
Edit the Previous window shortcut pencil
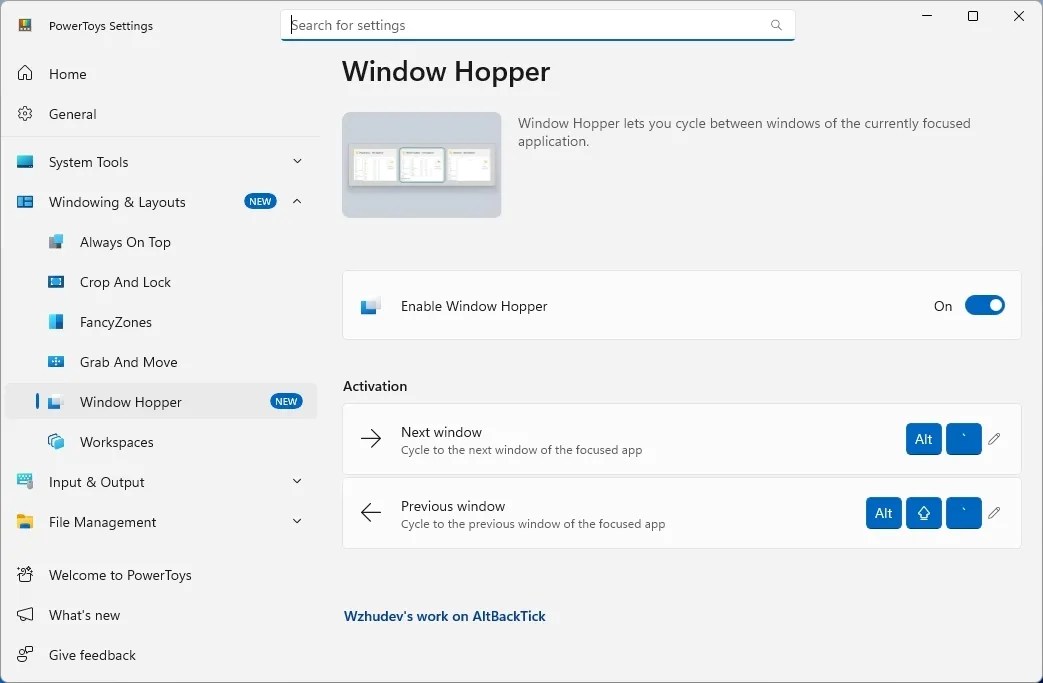(994, 513)
